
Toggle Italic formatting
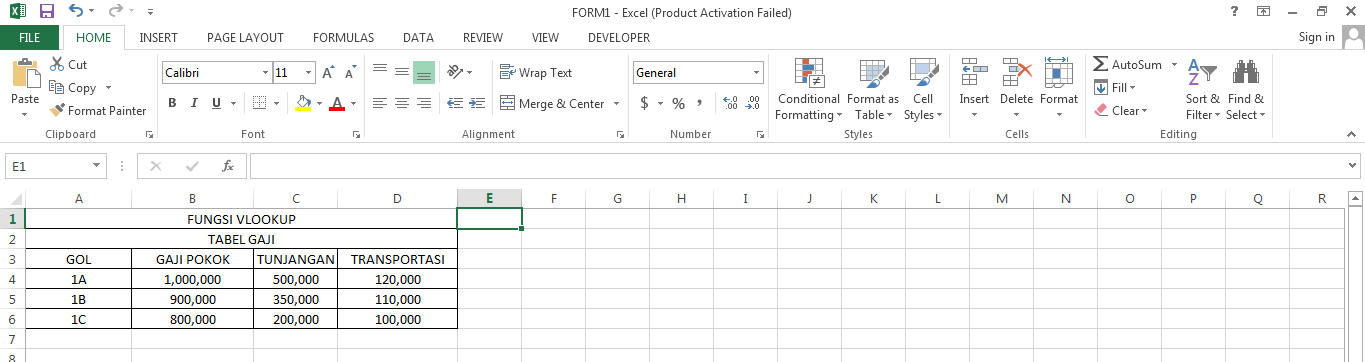(x=194, y=103)
